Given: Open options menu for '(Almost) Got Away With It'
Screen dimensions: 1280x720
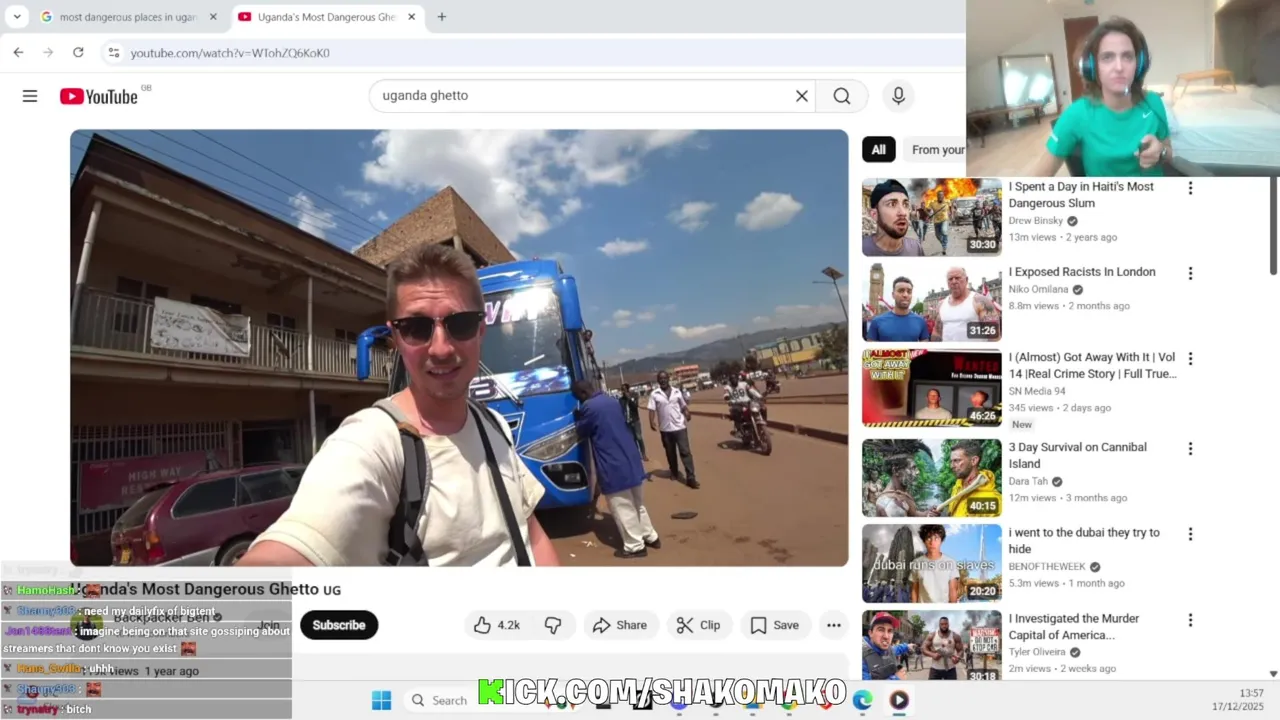Looking at the screenshot, I should [1190, 359].
